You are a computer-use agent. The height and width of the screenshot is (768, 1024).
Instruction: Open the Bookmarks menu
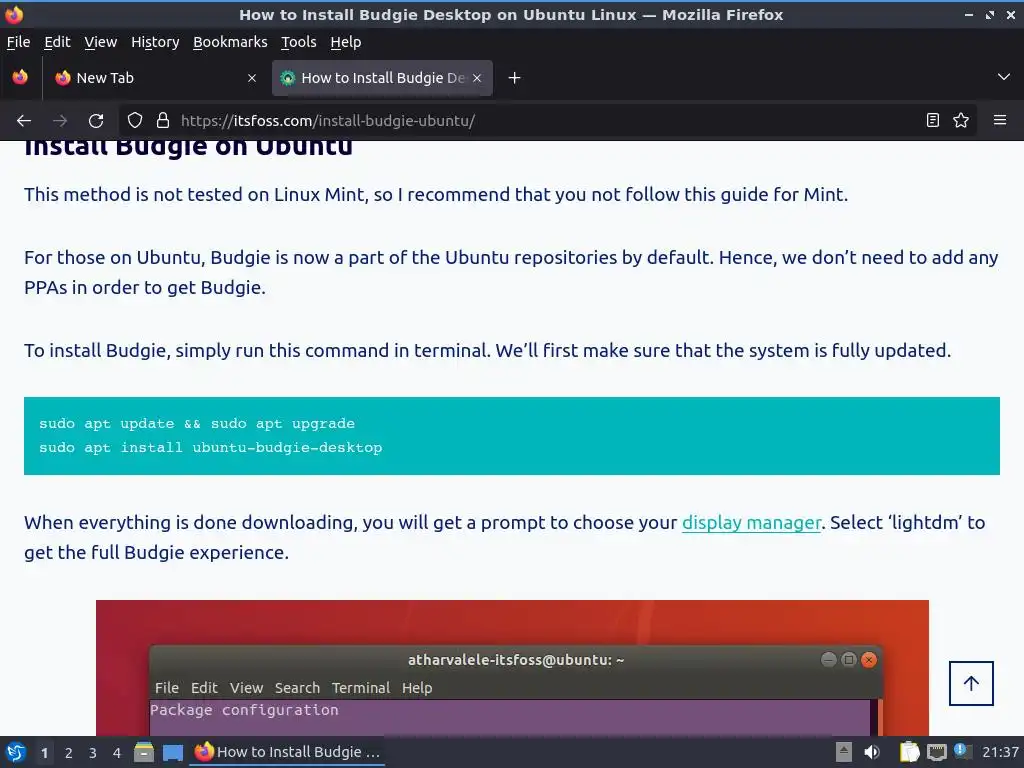[x=230, y=42]
